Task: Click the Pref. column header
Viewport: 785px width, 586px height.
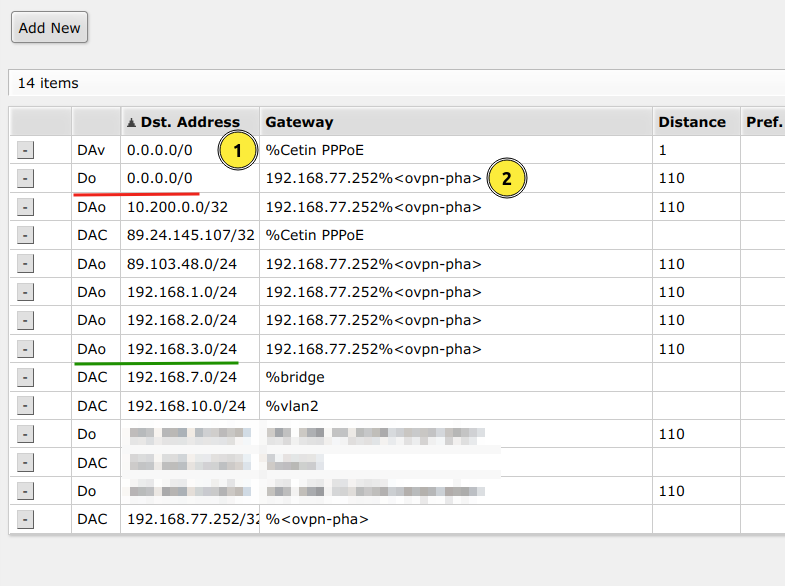Action: (763, 122)
